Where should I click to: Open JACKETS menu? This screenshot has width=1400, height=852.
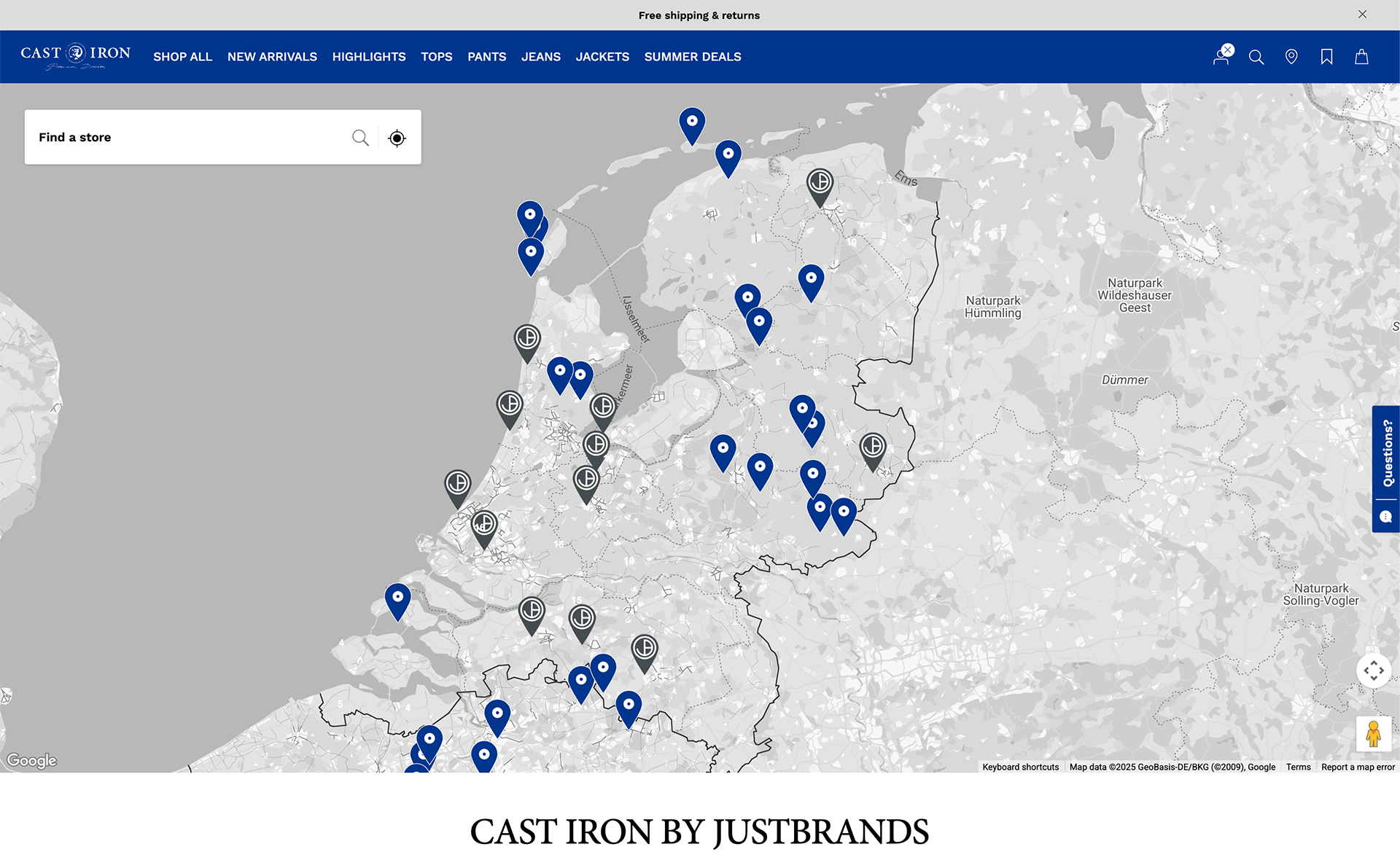[602, 57]
